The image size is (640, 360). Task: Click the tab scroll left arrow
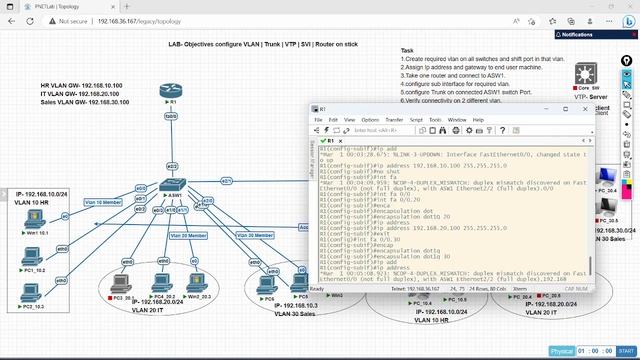(x=583, y=140)
